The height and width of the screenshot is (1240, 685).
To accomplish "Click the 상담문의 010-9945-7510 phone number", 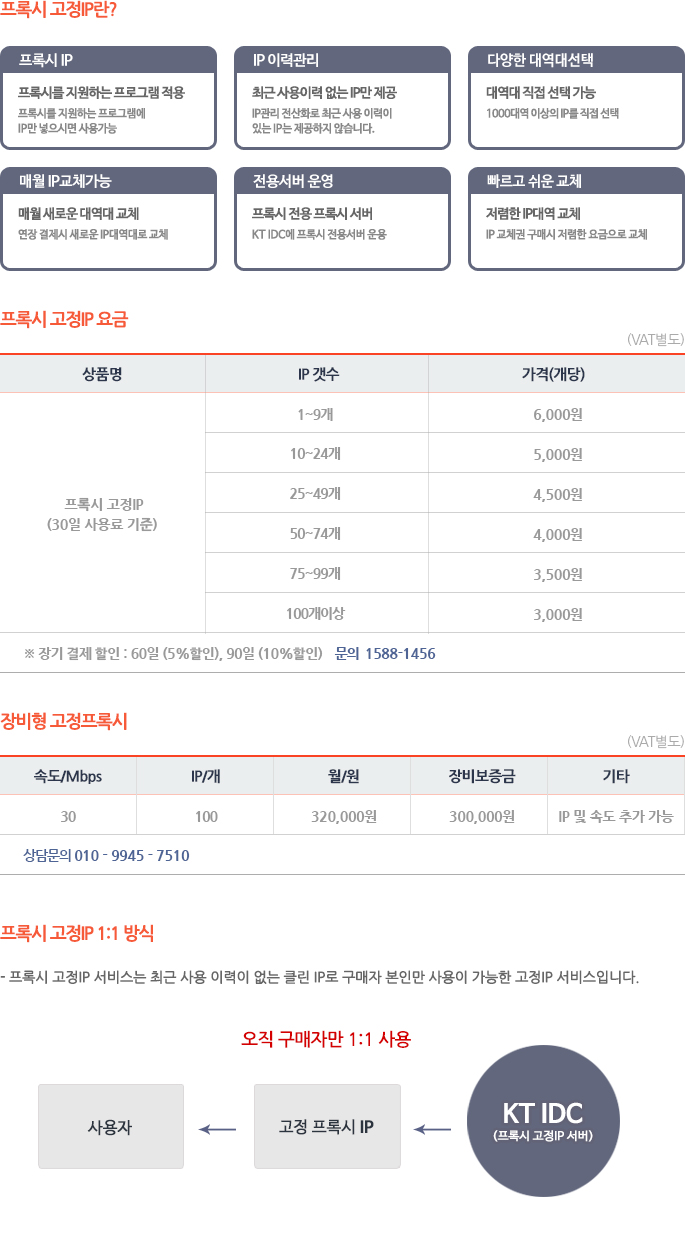I will point(106,855).
